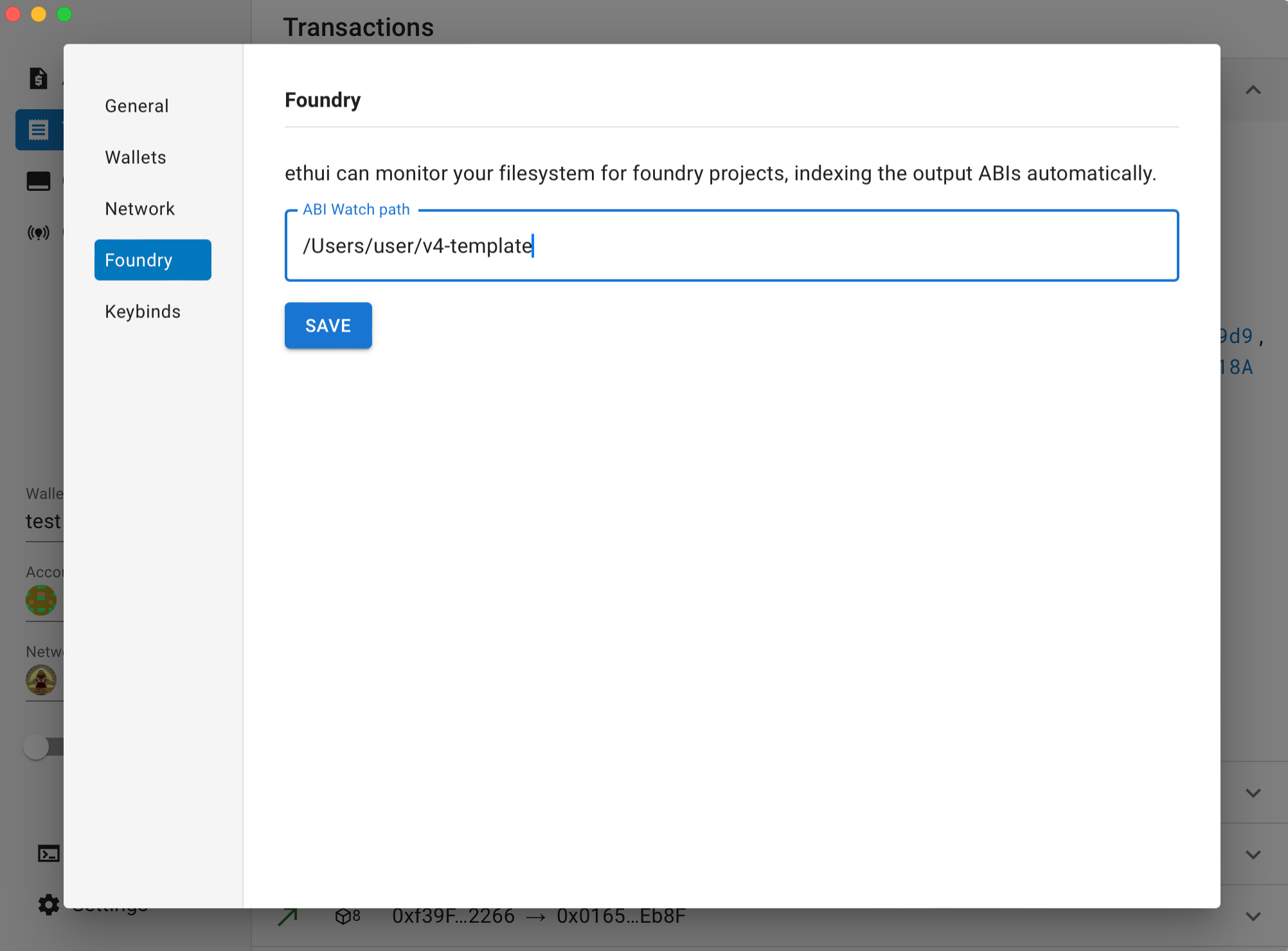
Task: Click the green account avatar icon
Action: [x=41, y=600]
